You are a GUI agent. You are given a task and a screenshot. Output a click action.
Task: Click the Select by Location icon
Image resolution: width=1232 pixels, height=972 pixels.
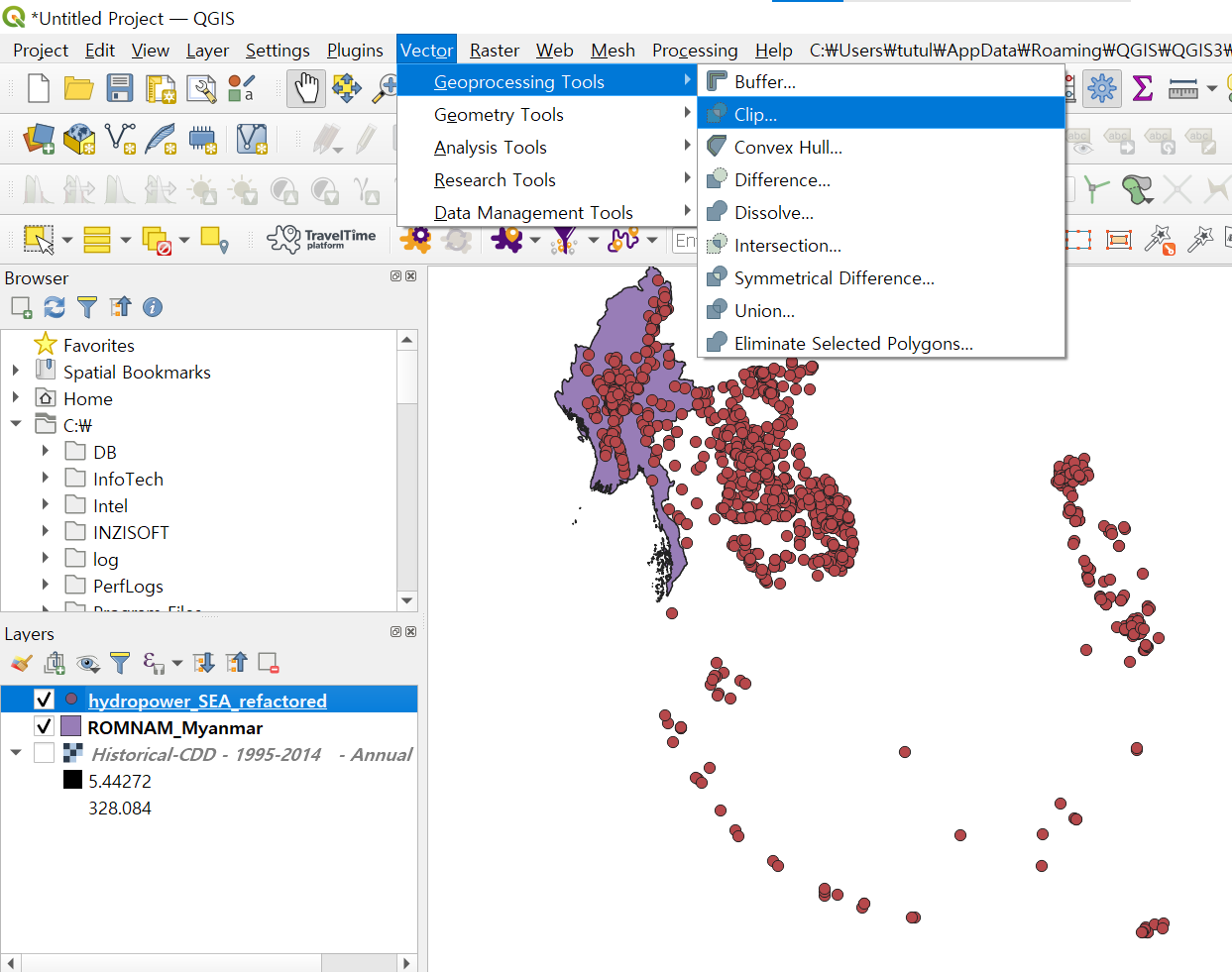(x=215, y=239)
